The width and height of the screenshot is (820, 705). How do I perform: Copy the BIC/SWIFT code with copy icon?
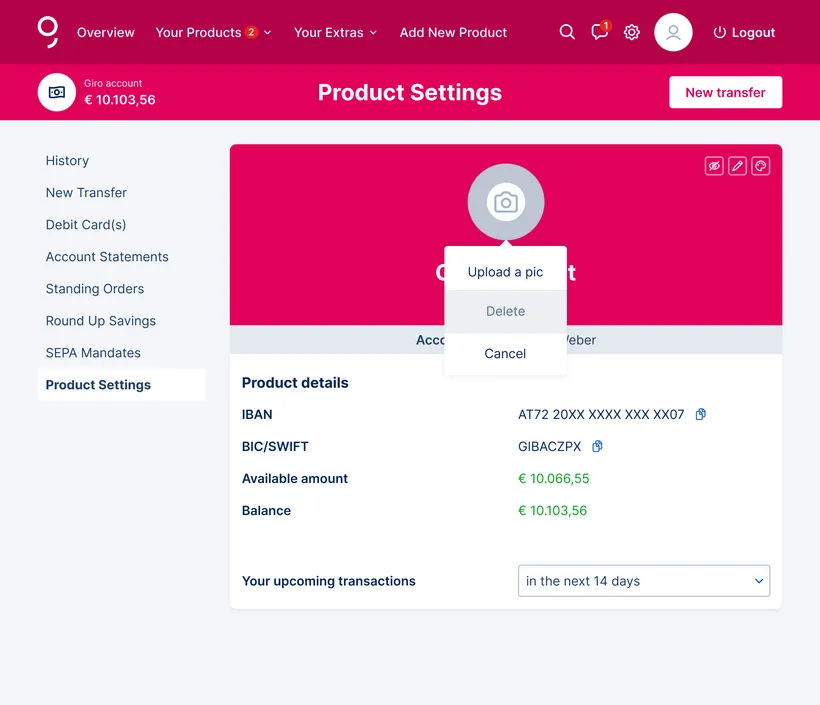point(598,446)
